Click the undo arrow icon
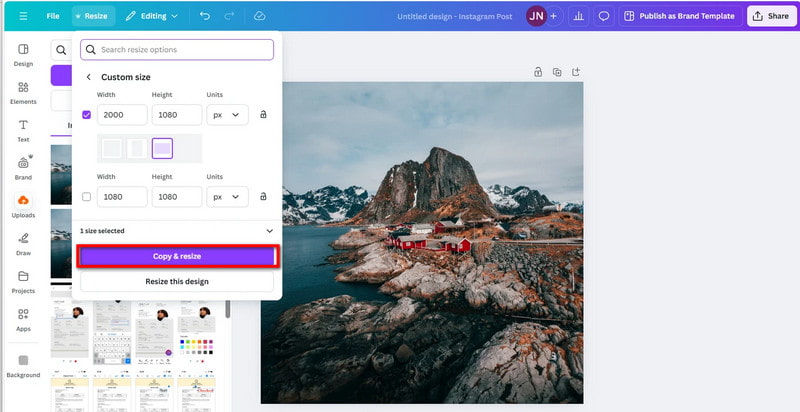Viewport: 800px width, 412px height. point(205,16)
